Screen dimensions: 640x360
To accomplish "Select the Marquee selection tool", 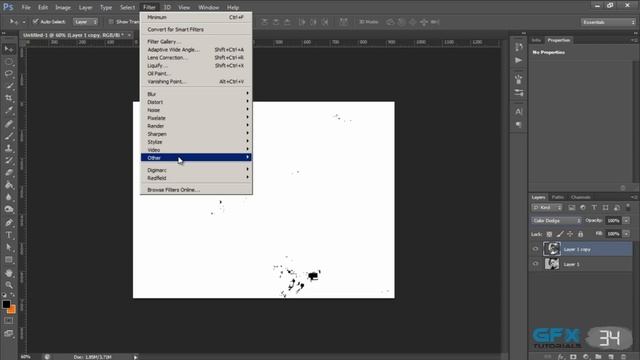I will point(9,62).
